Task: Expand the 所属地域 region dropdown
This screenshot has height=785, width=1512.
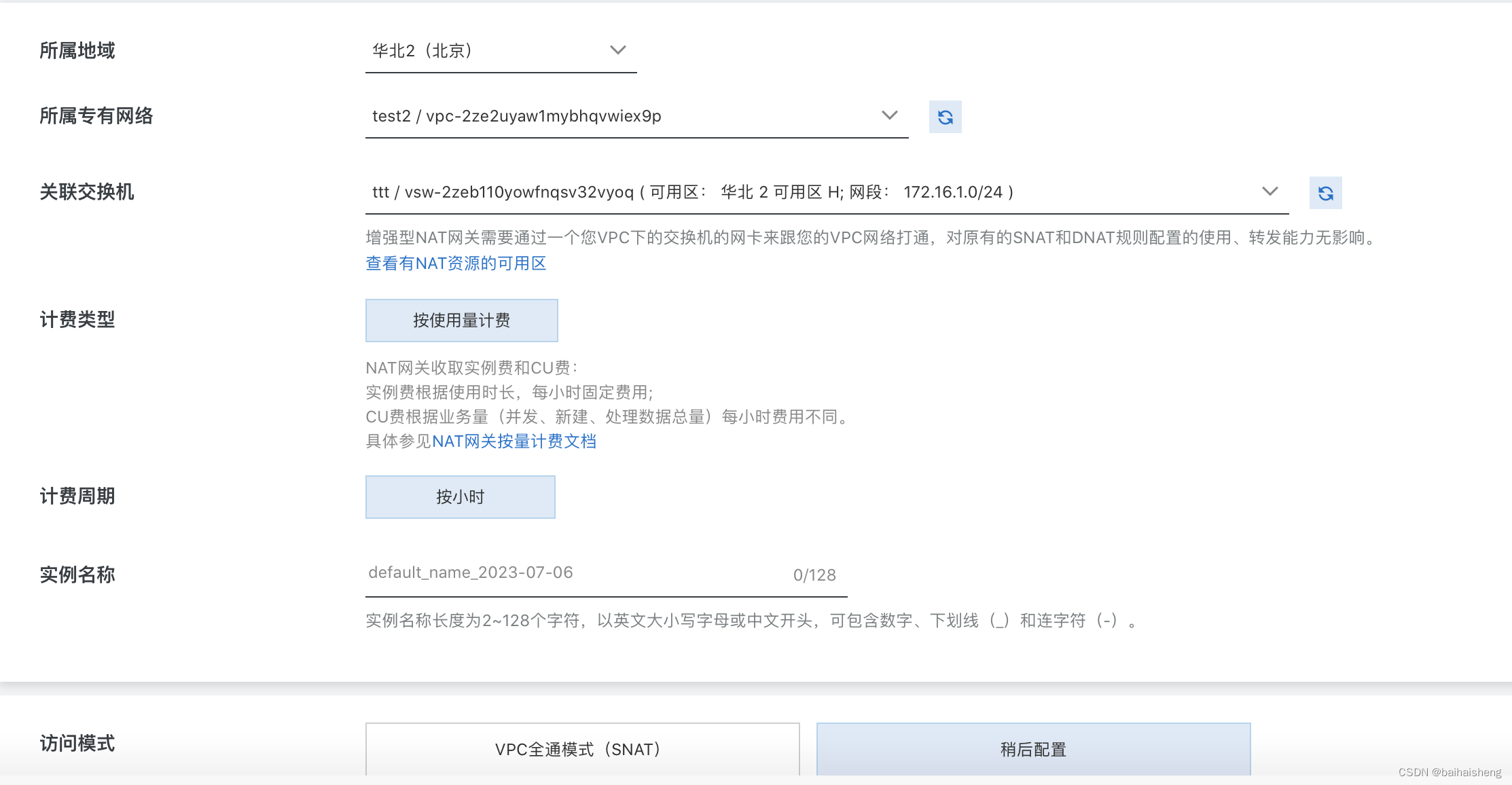Action: coord(617,50)
